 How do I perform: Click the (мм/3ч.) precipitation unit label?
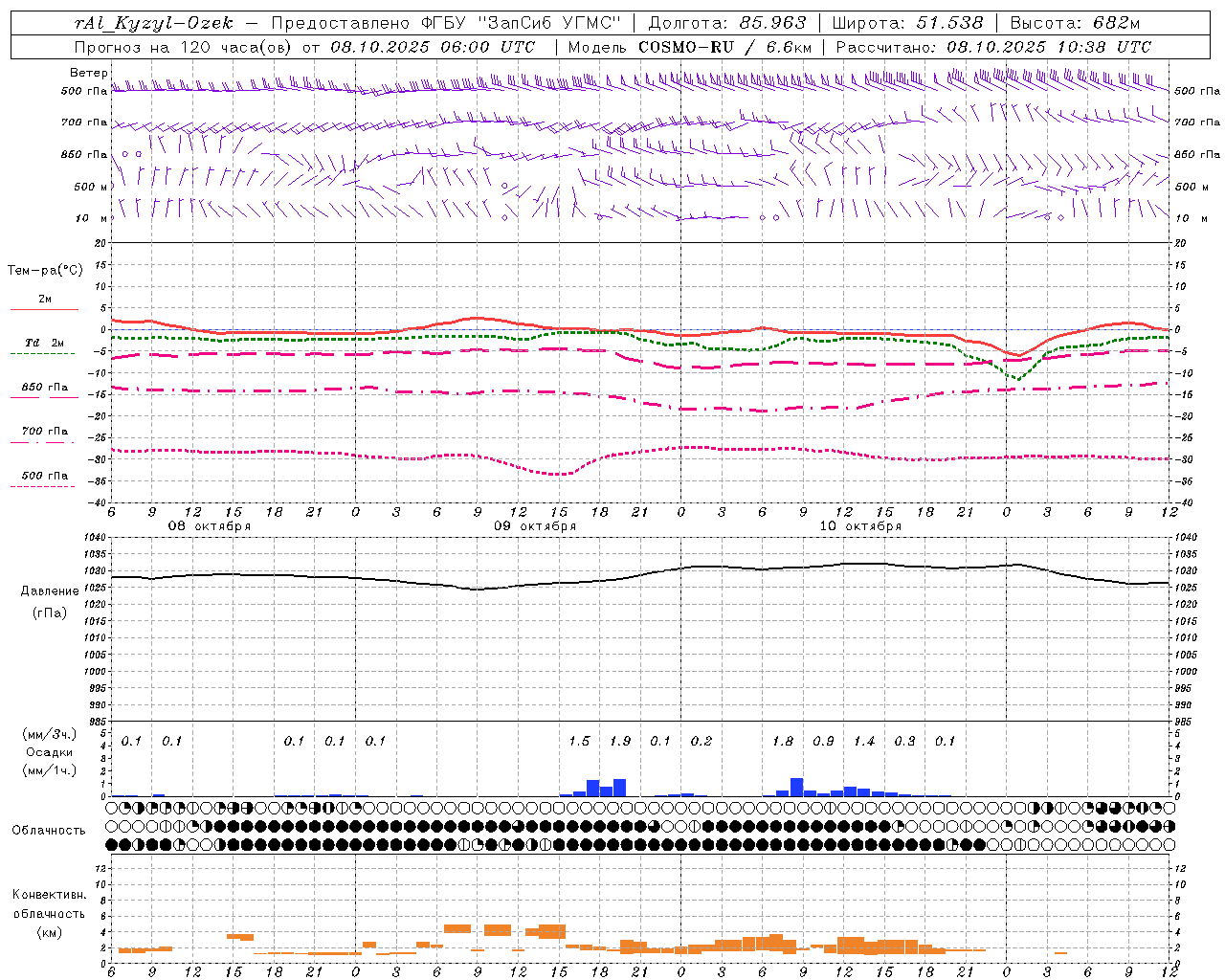pyautogui.click(x=50, y=735)
